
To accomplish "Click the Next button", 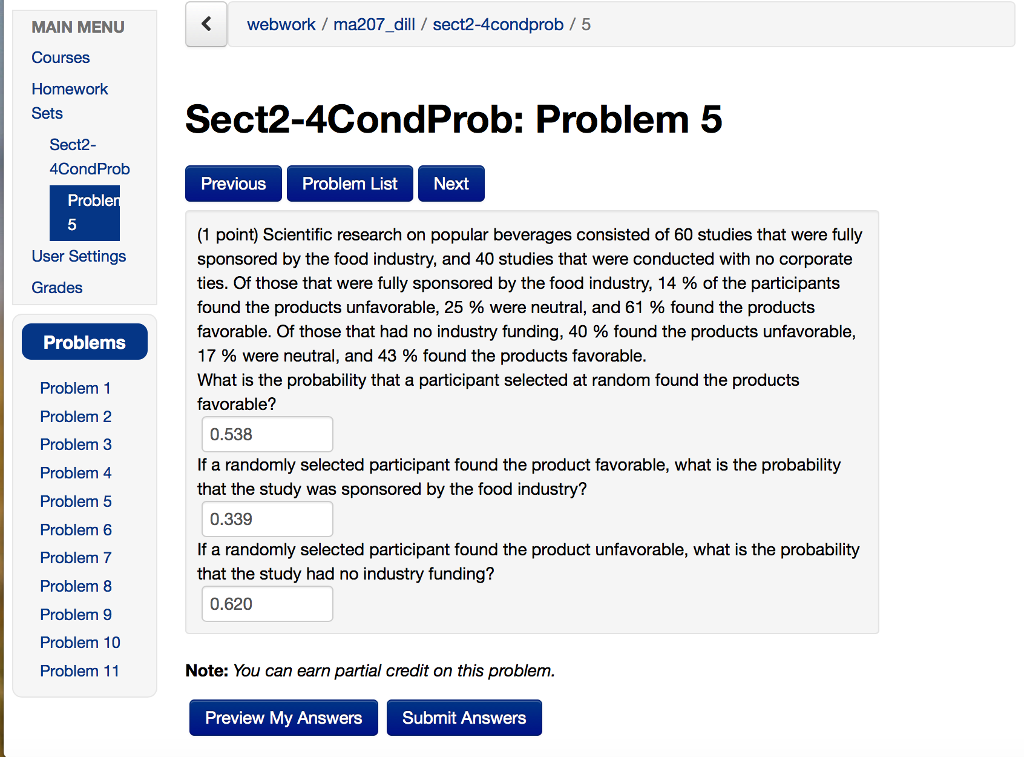I will [450, 183].
